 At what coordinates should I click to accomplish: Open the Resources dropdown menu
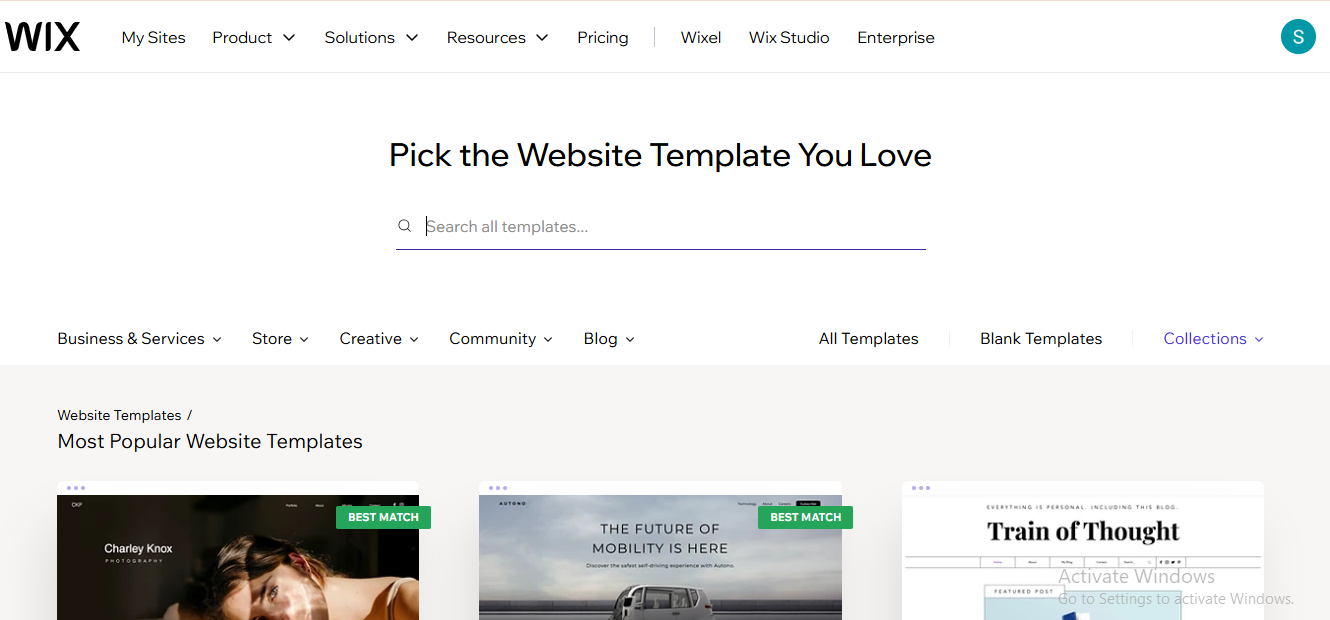(x=497, y=38)
